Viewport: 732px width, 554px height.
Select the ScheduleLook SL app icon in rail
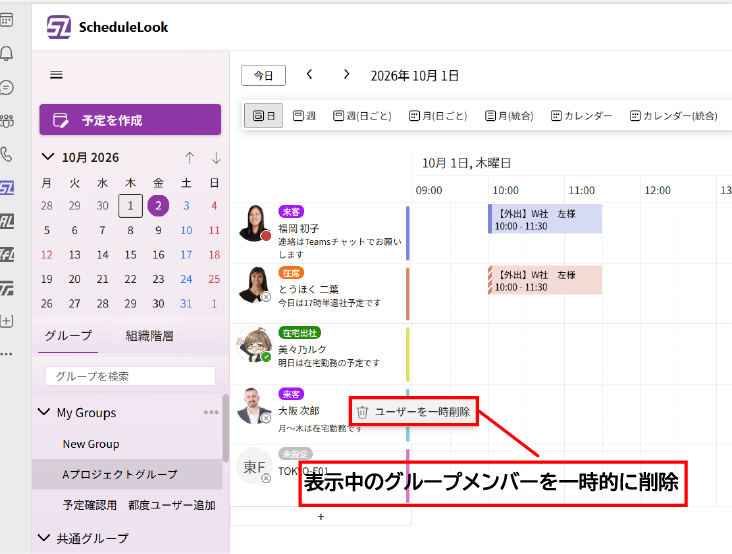7,188
